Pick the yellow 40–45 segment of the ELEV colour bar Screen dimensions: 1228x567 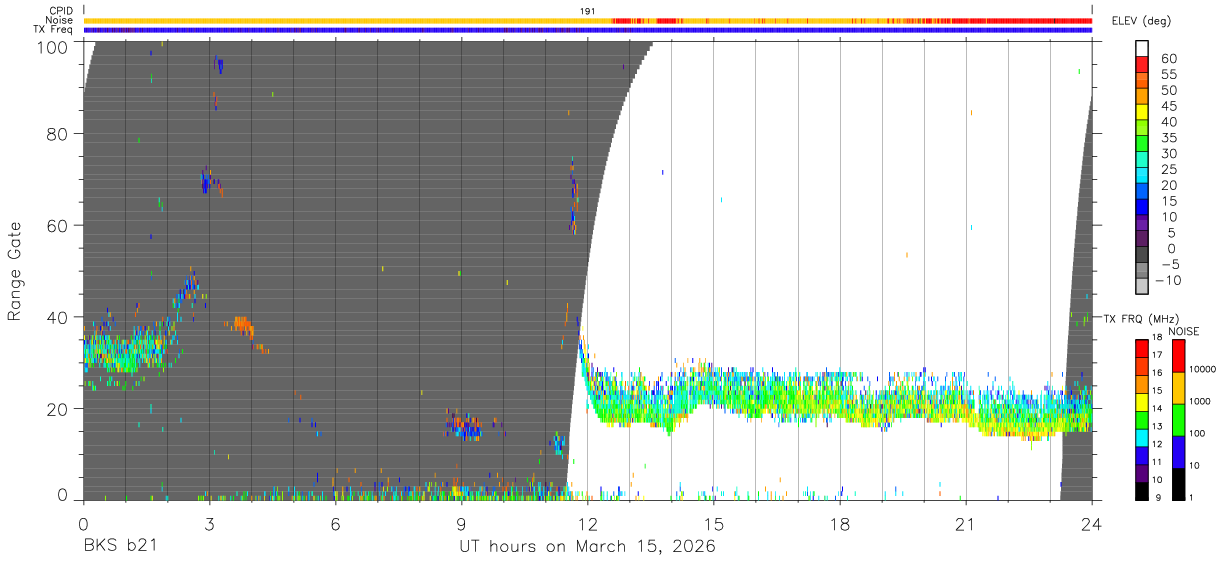pos(1142,114)
